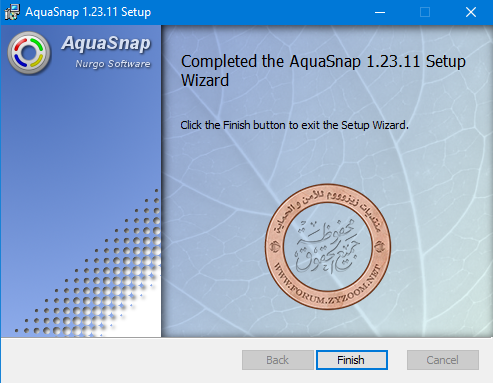Click the Arabic calligraphy inside the seal
Viewport: 493px width, 383px height.
click(327, 247)
